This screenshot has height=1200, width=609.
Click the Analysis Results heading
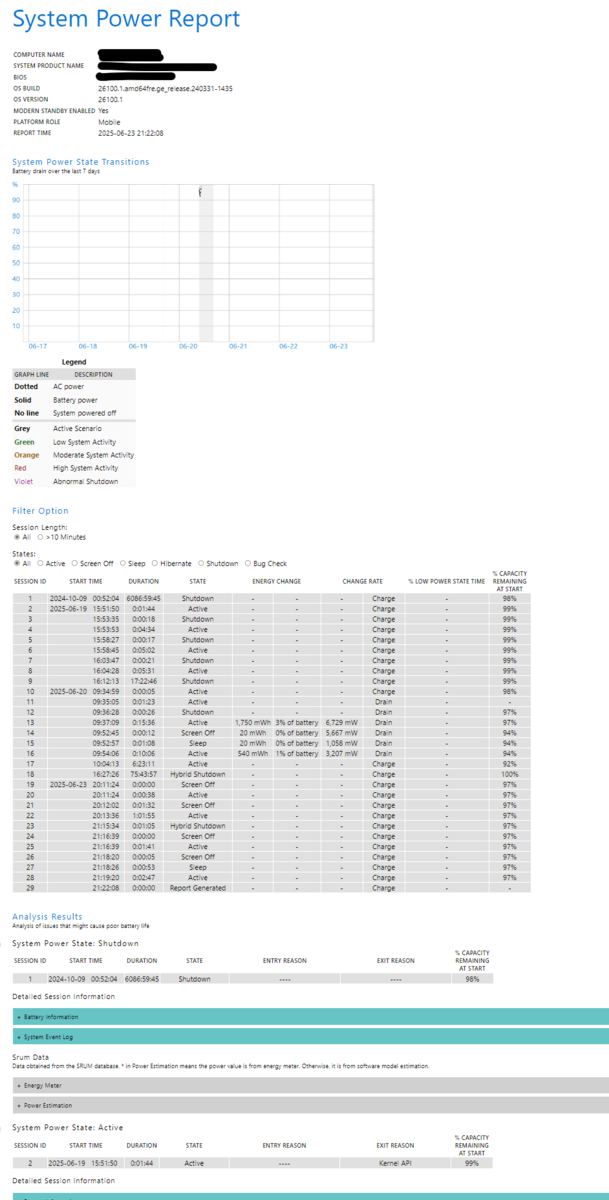pos(47,916)
